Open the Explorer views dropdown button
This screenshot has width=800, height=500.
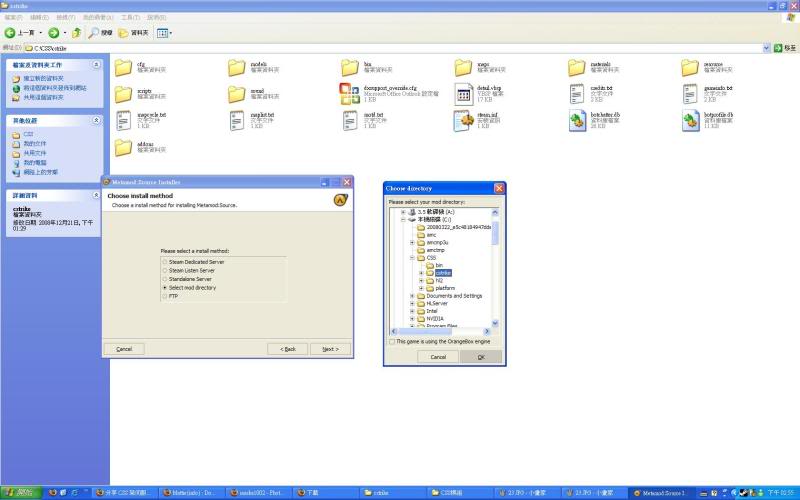tap(164, 33)
